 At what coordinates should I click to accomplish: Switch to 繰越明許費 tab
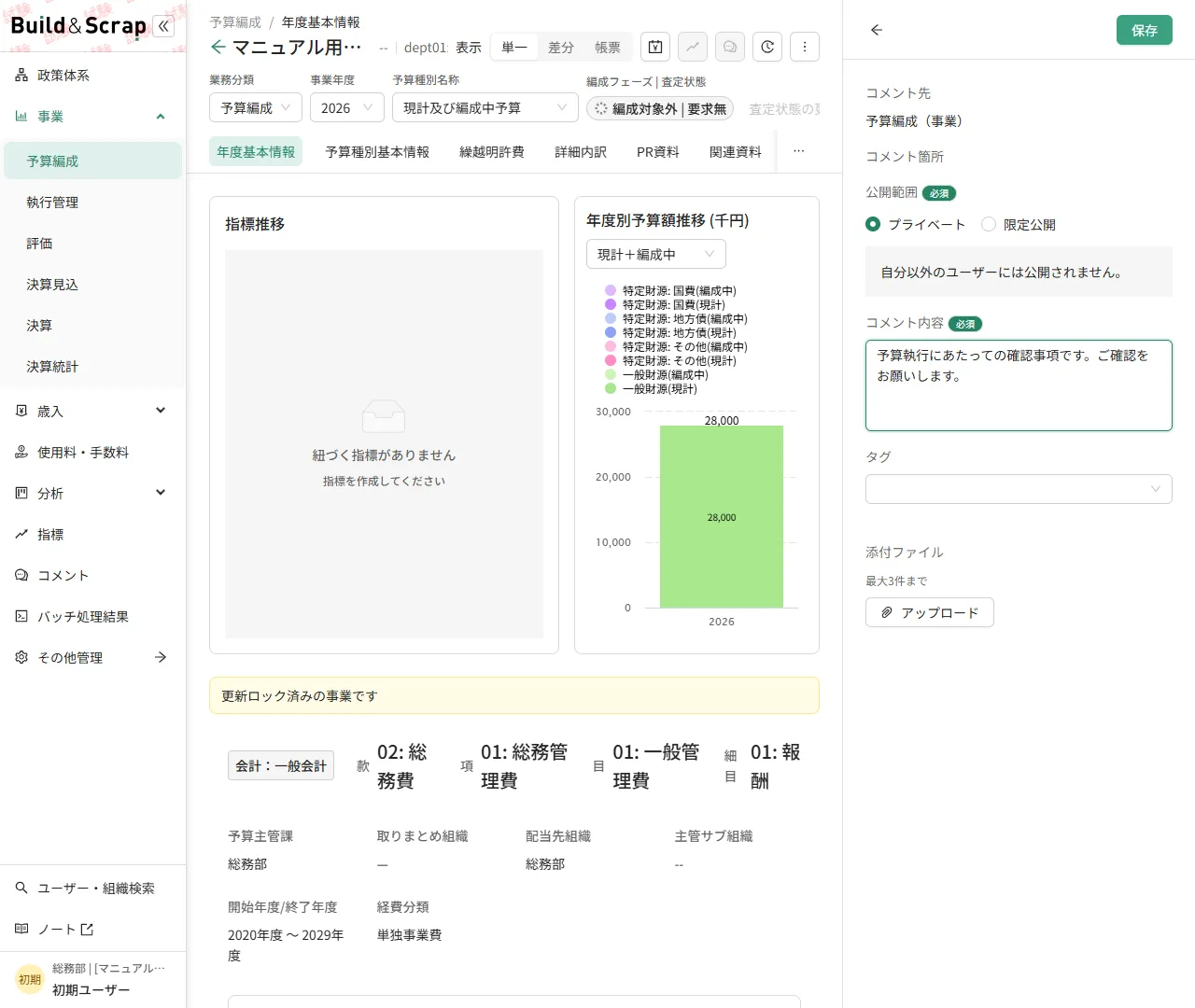tap(492, 151)
